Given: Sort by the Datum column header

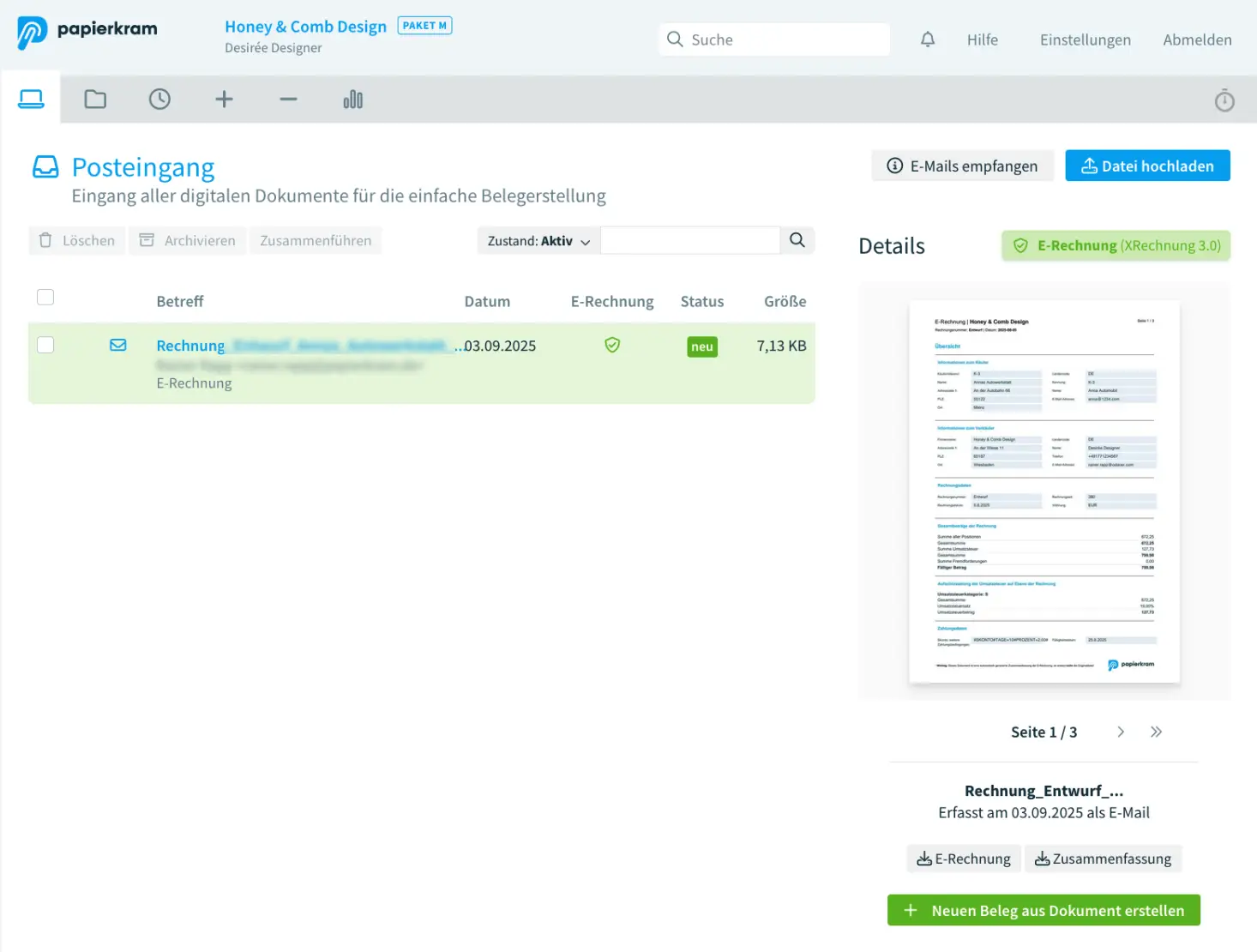Looking at the screenshot, I should pos(487,301).
